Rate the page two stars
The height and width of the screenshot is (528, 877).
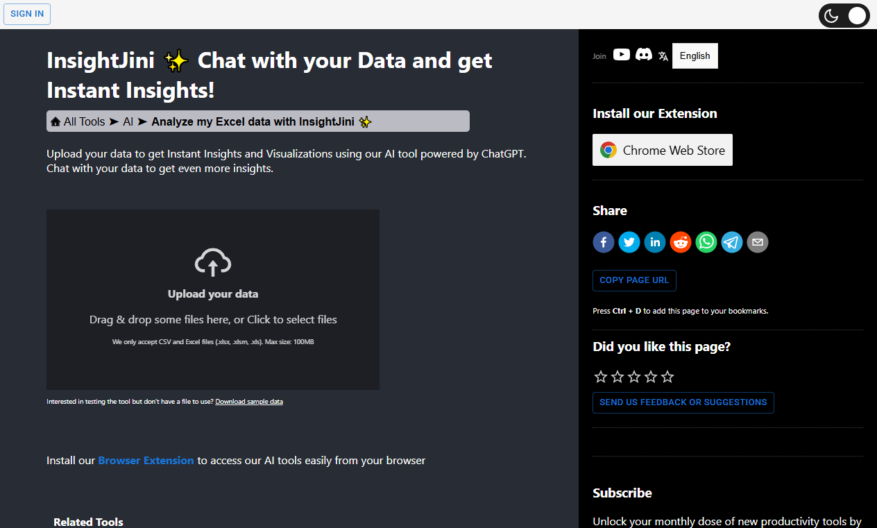tap(617, 377)
